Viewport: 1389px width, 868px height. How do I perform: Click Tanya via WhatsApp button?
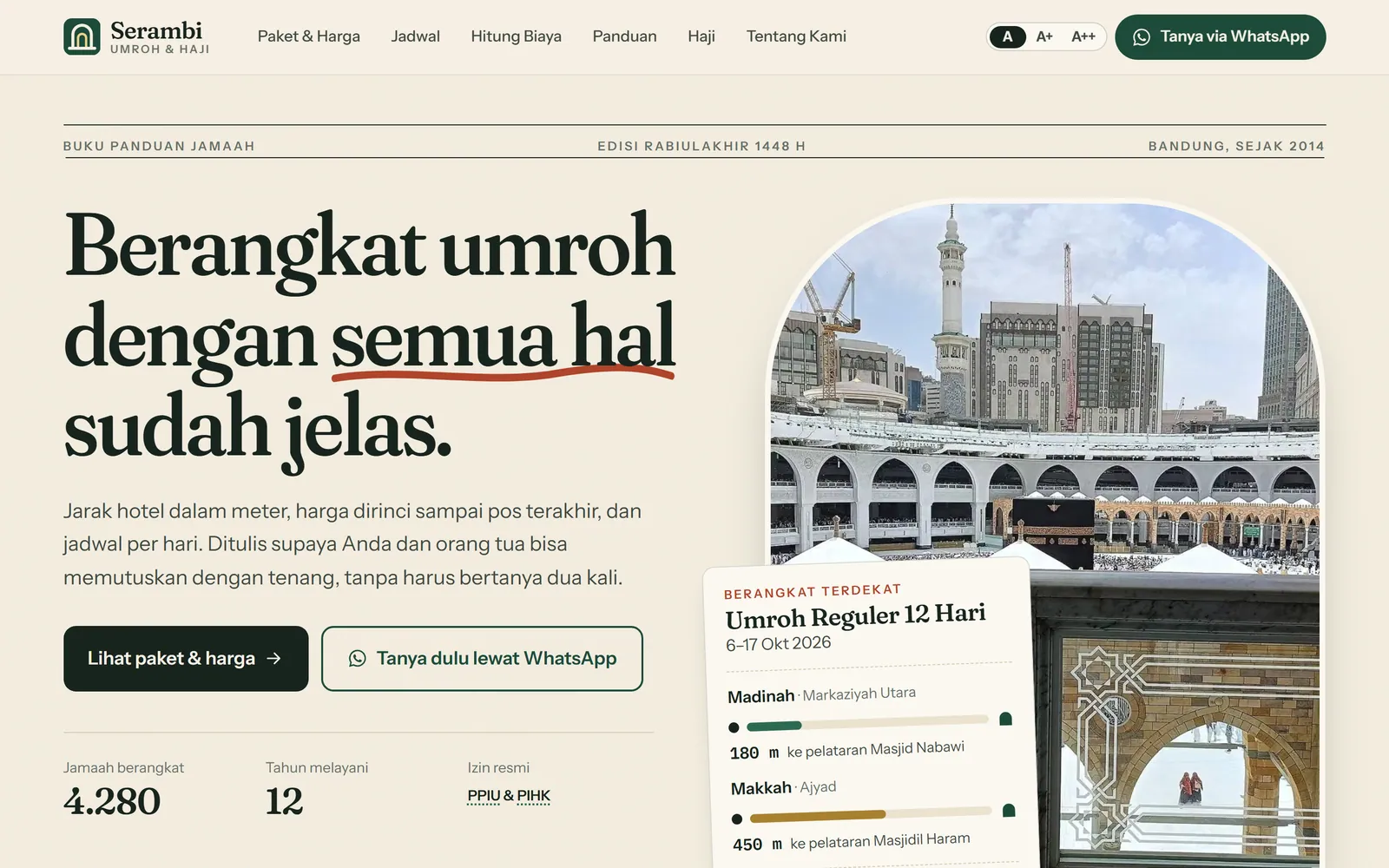tap(1221, 36)
